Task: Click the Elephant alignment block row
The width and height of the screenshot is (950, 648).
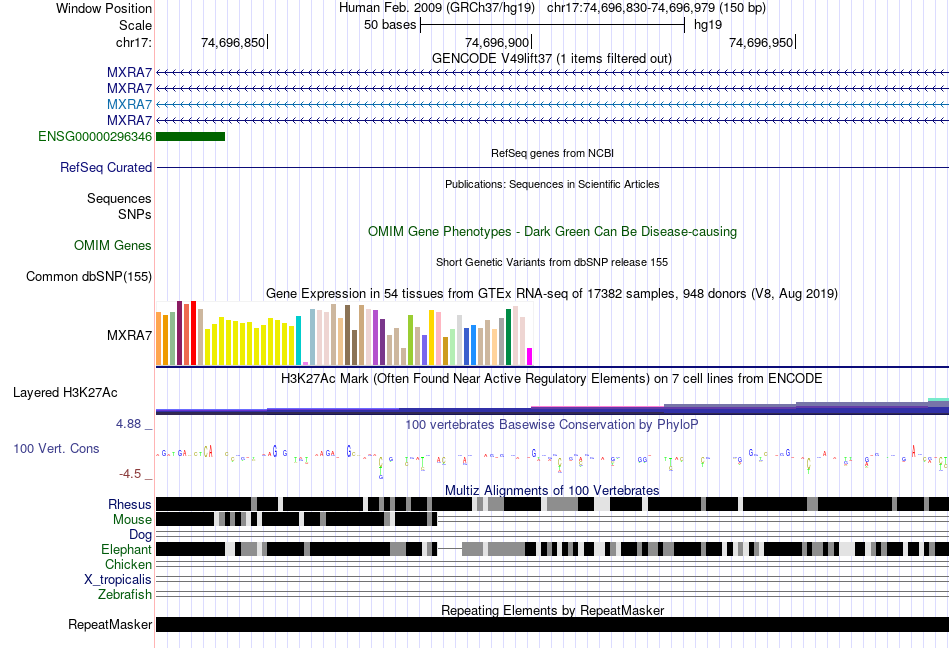Action: tap(552, 549)
